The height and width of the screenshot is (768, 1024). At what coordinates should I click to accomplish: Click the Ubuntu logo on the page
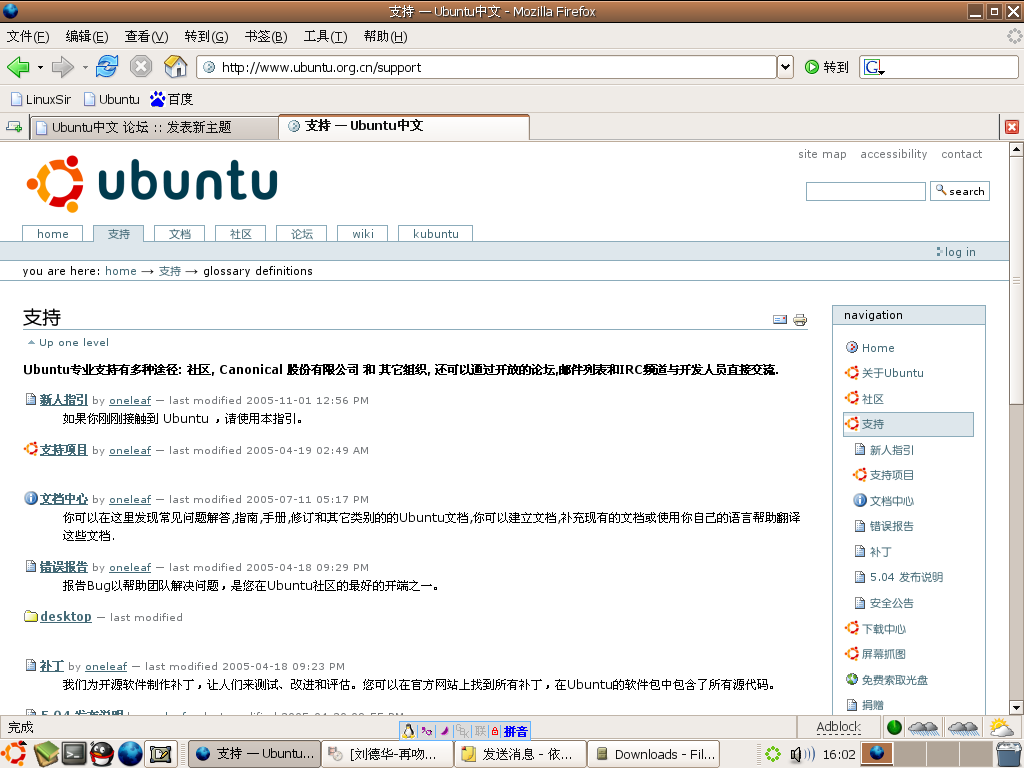[152, 184]
